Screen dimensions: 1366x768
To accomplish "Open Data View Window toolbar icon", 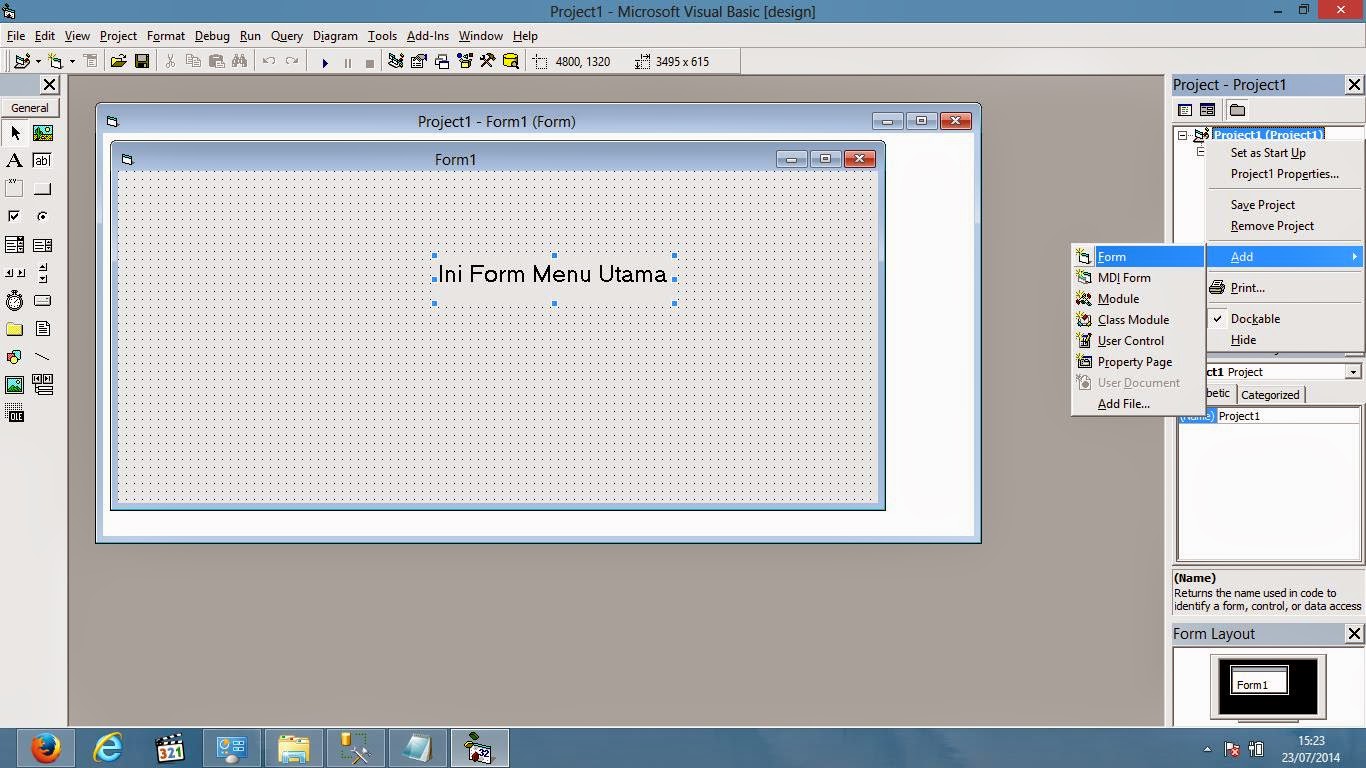I will click(510, 62).
